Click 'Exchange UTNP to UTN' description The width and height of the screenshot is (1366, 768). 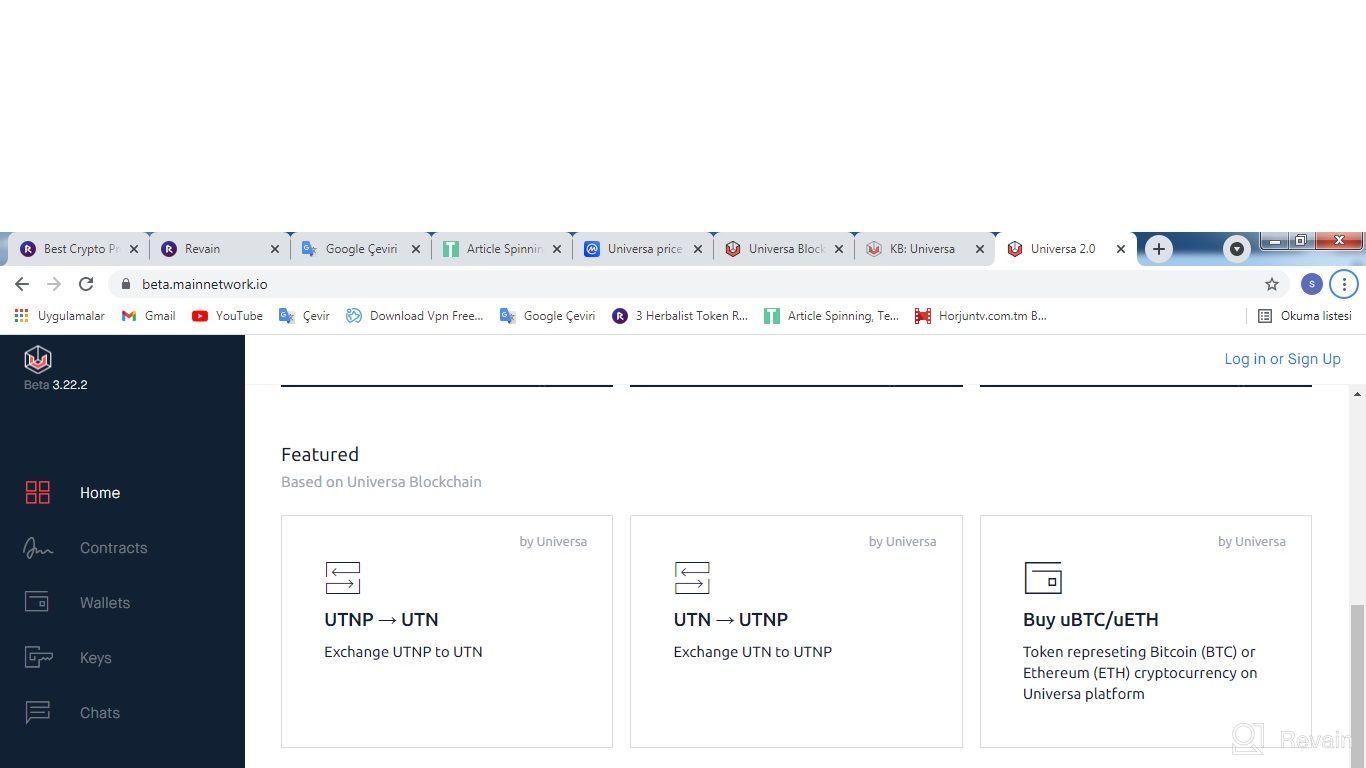click(403, 652)
